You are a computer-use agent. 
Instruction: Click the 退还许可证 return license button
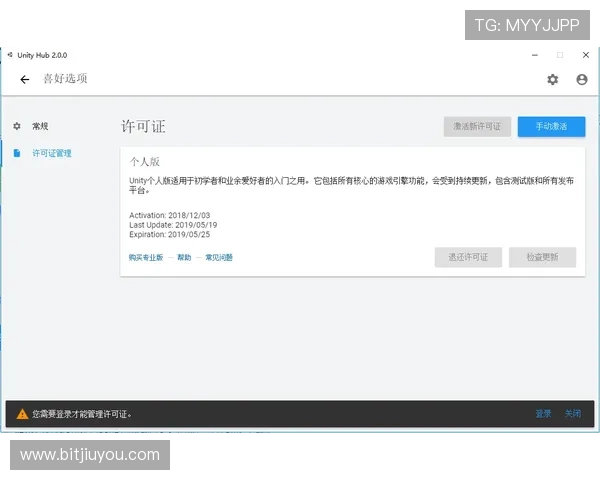(x=468, y=257)
